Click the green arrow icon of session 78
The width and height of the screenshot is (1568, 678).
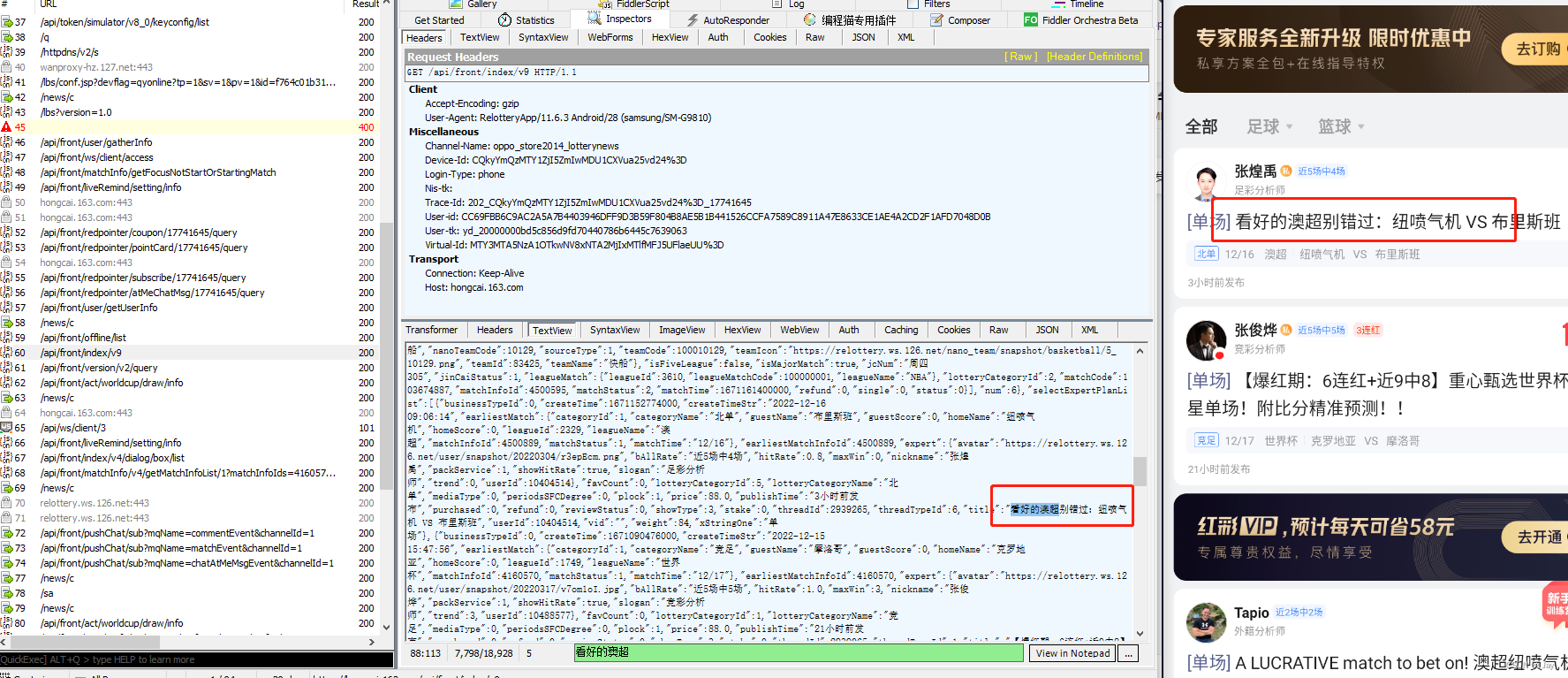(6, 593)
